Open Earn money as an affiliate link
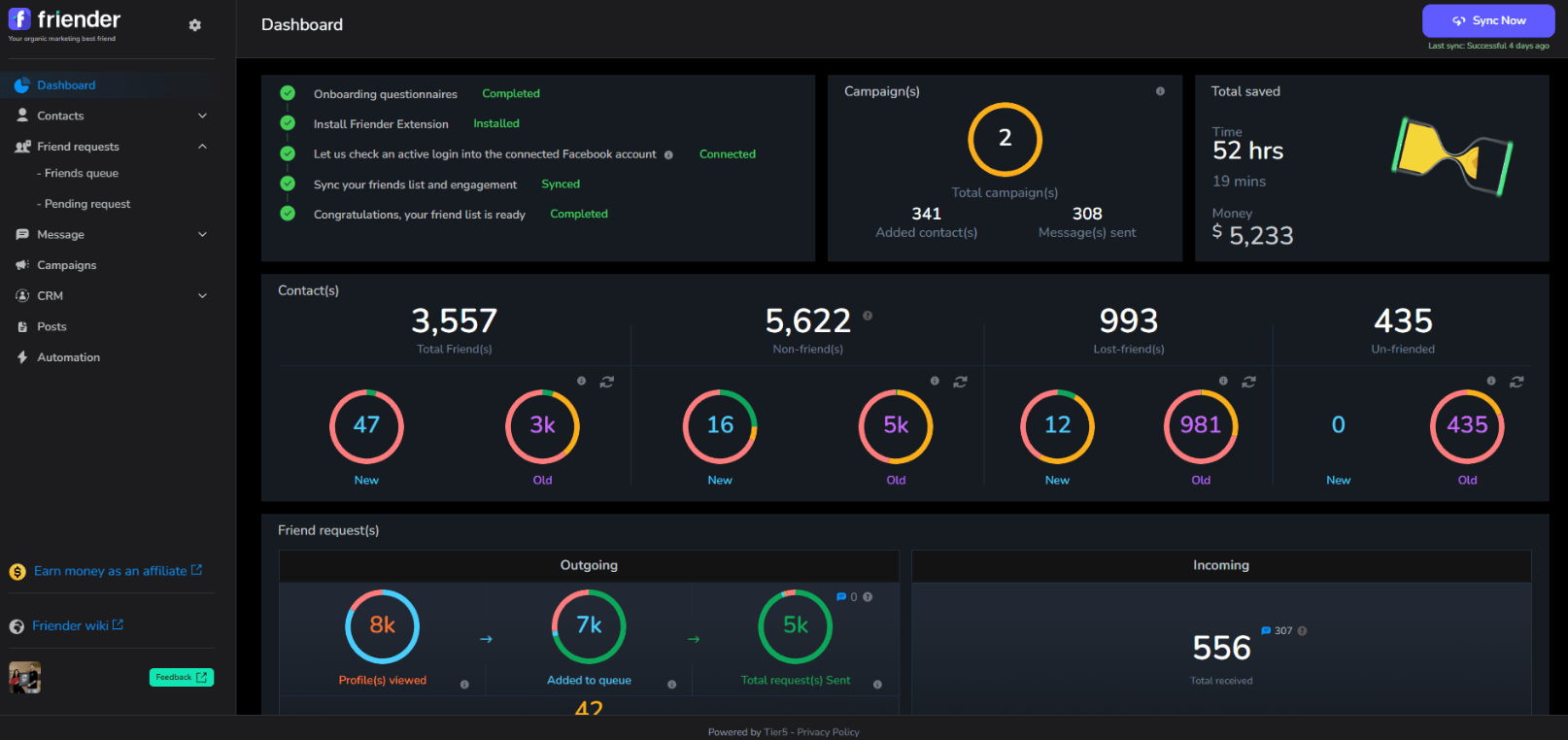This screenshot has width=1568, height=740. click(x=110, y=571)
